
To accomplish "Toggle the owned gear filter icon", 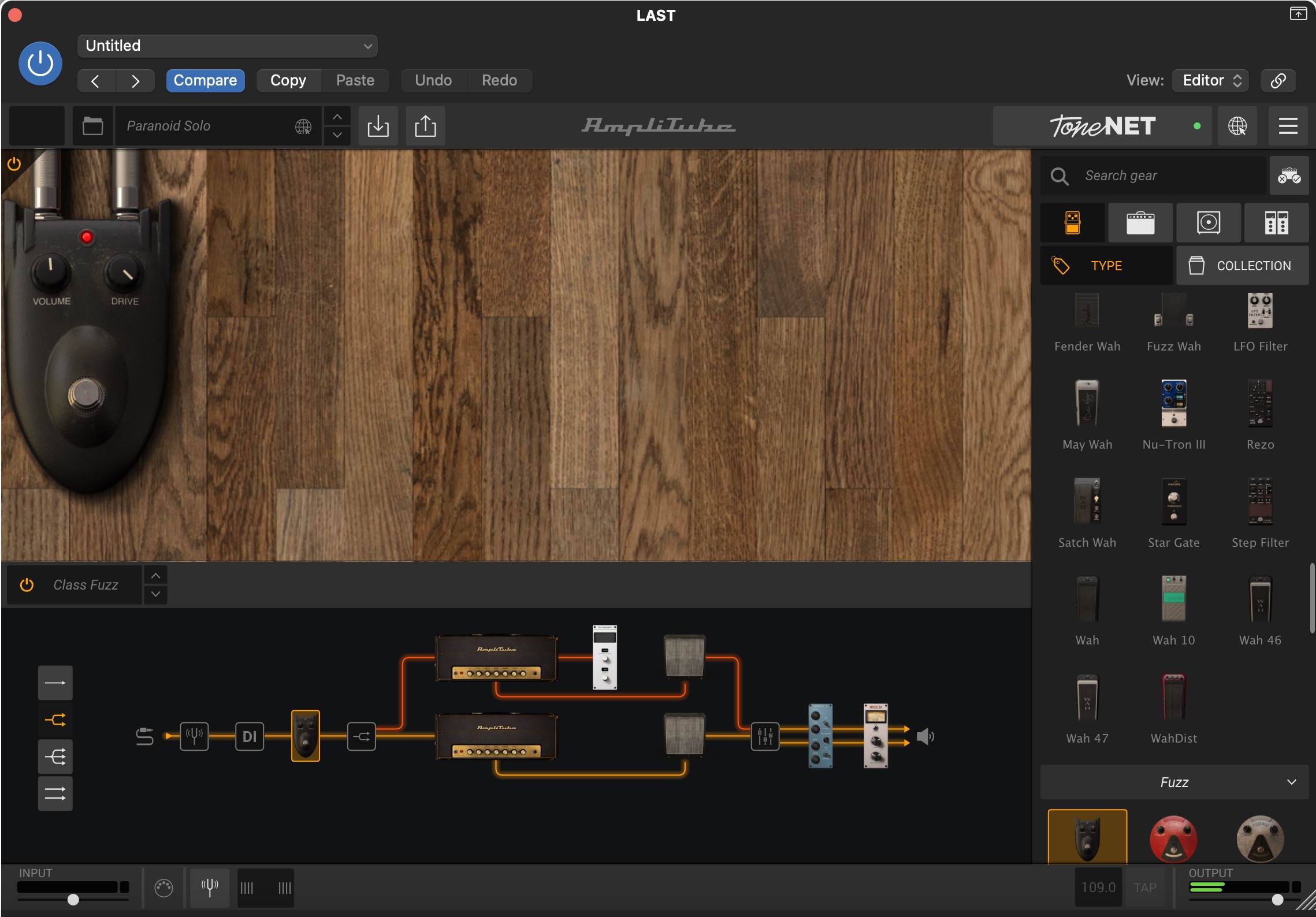I will [1289, 176].
